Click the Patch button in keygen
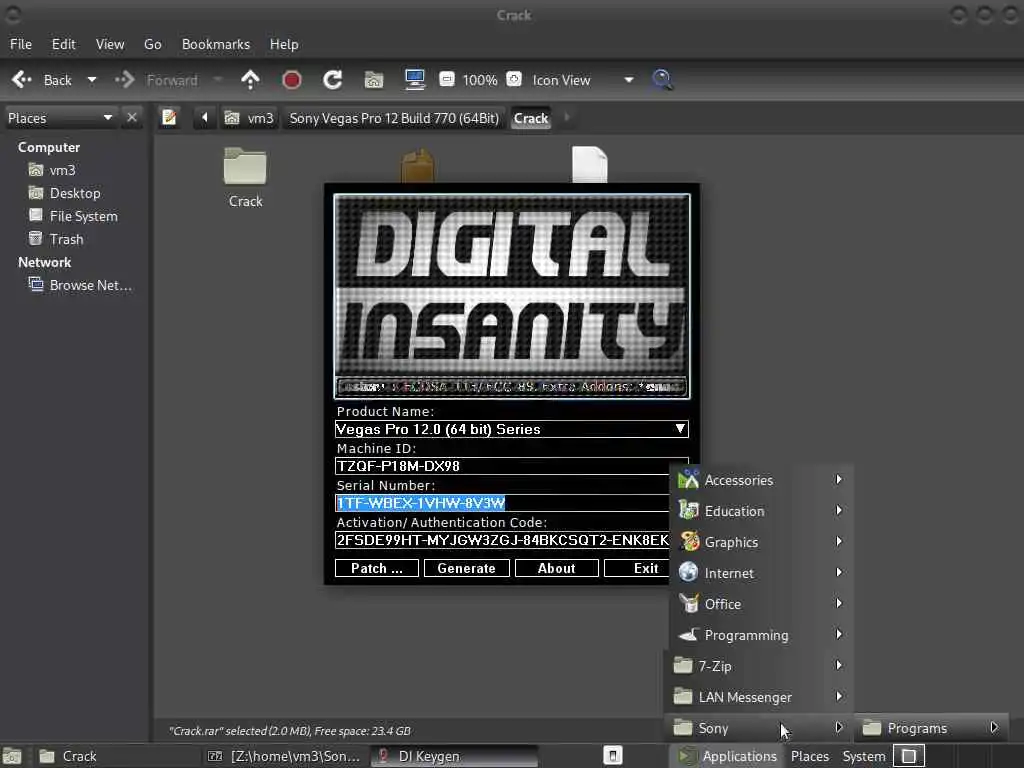The width and height of the screenshot is (1024, 768). (377, 568)
